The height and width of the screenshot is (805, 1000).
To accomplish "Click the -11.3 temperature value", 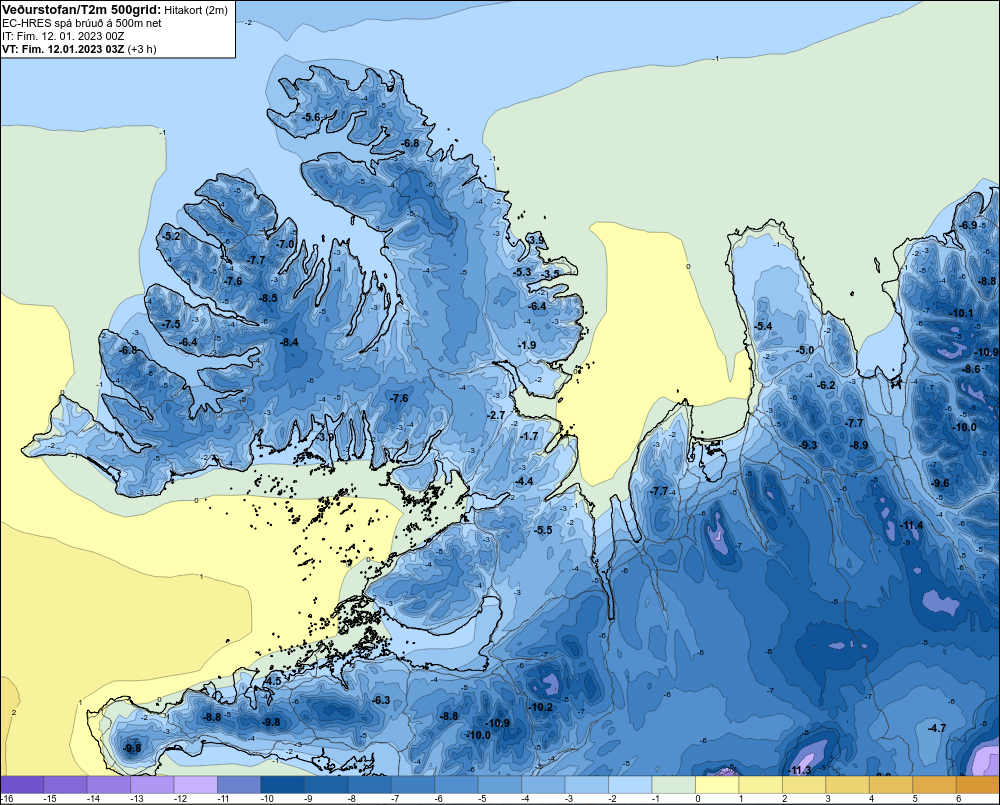I will (799, 771).
